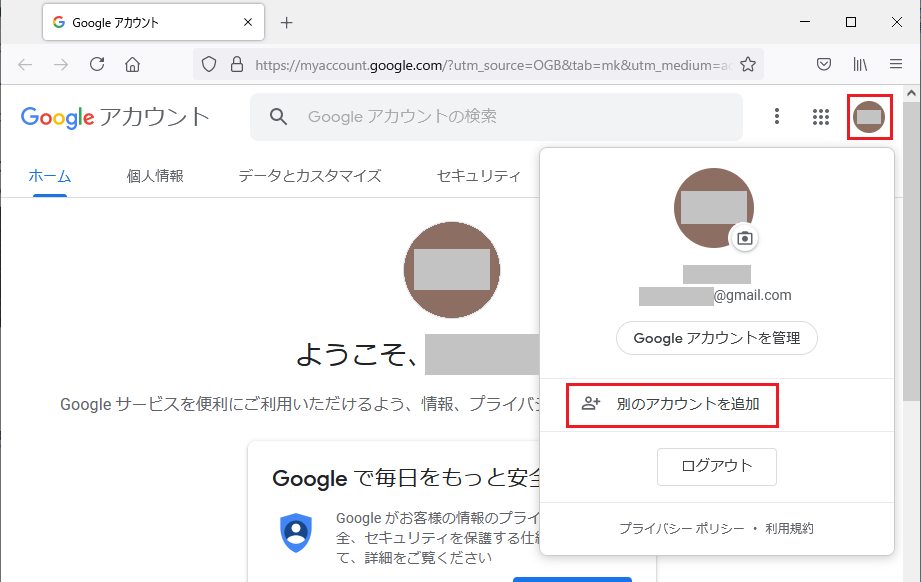Viewport: 921px width, 582px height.
Task: Open the 利用規約 link
Action: [x=789, y=529]
